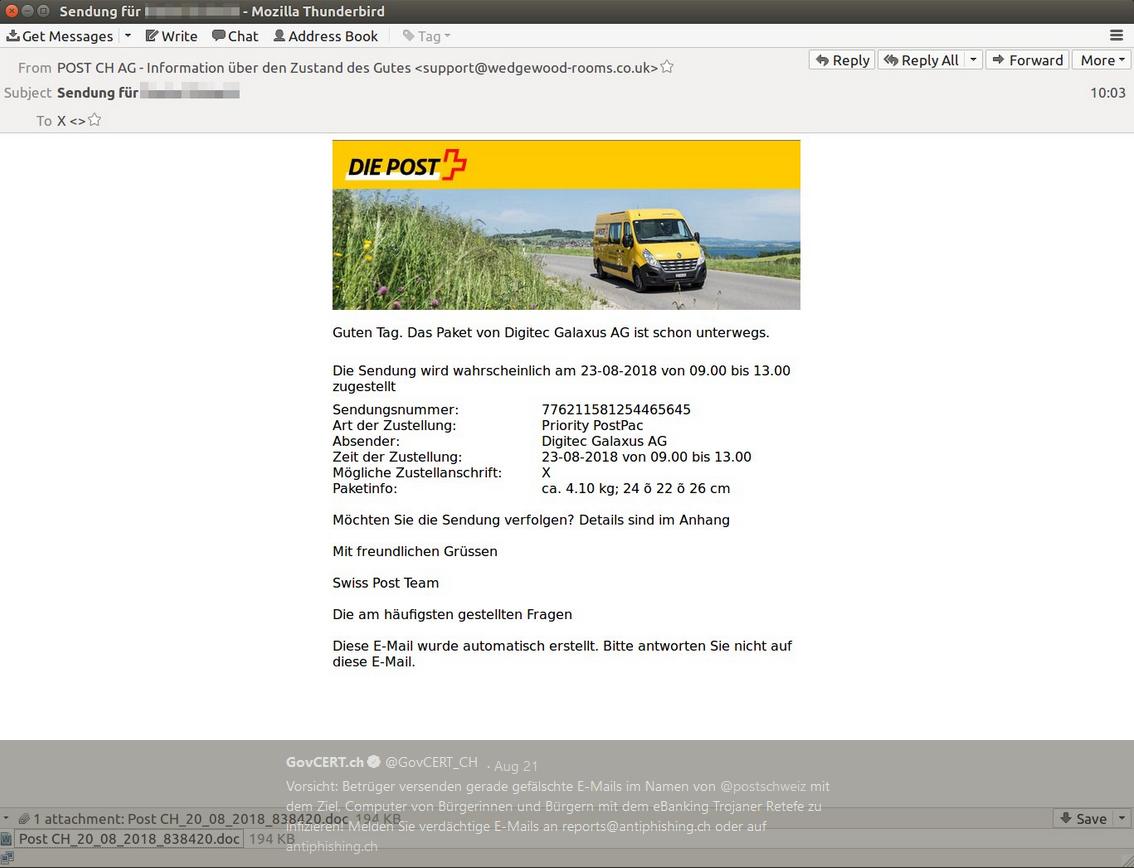Click the Word document icon of the attachment
Image resolution: width=1134 pixels, height=868 pixels.
(x=7, y=839)
